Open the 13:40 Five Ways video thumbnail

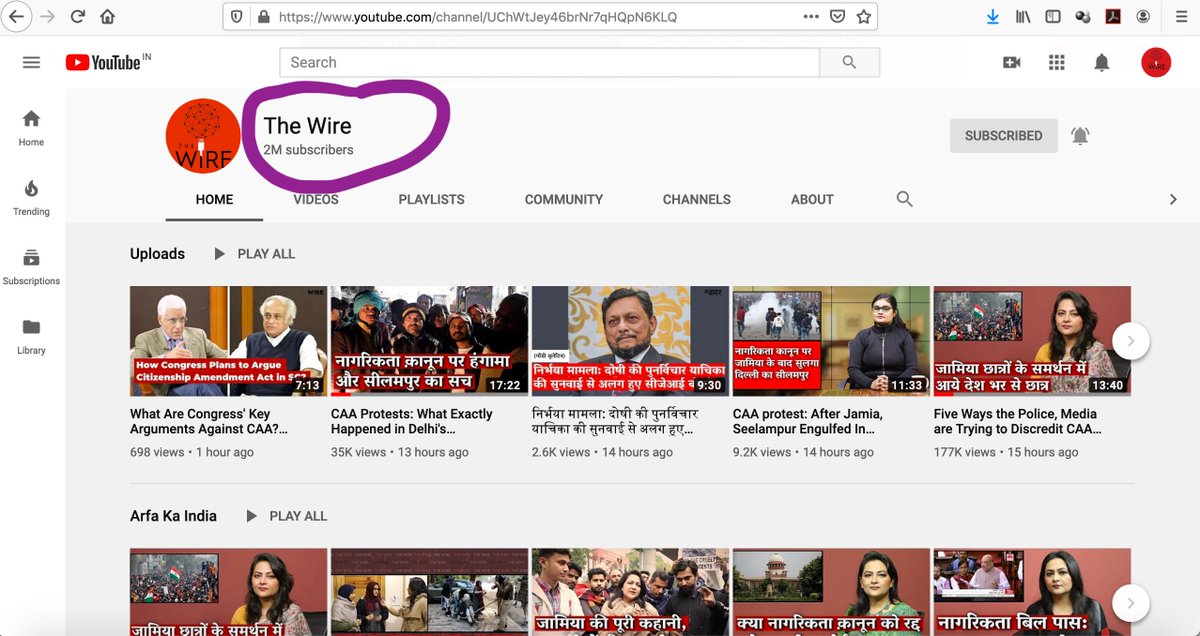(1032, 341)
